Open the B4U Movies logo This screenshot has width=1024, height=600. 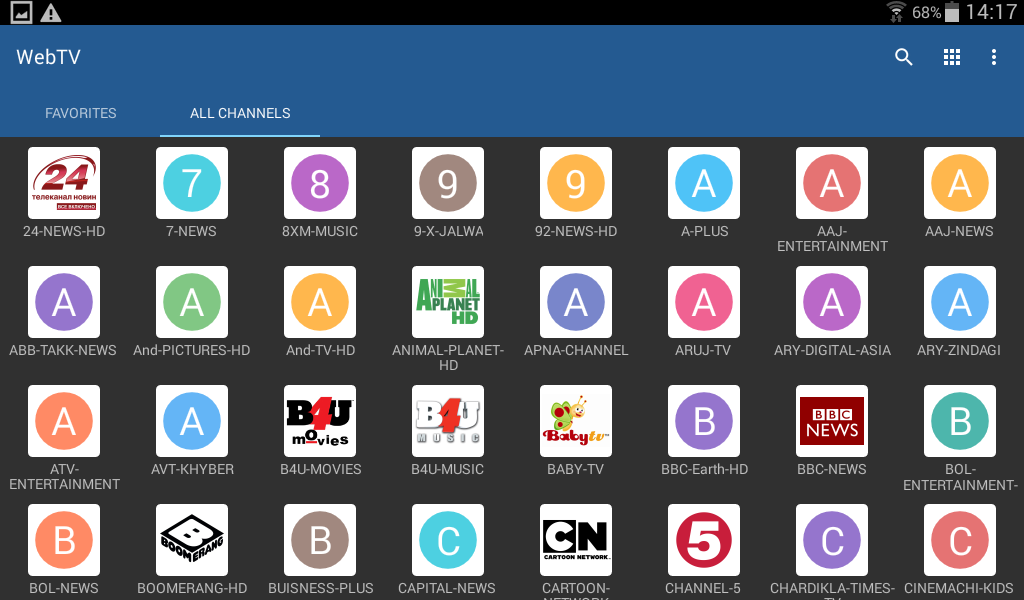pos(320,421)
